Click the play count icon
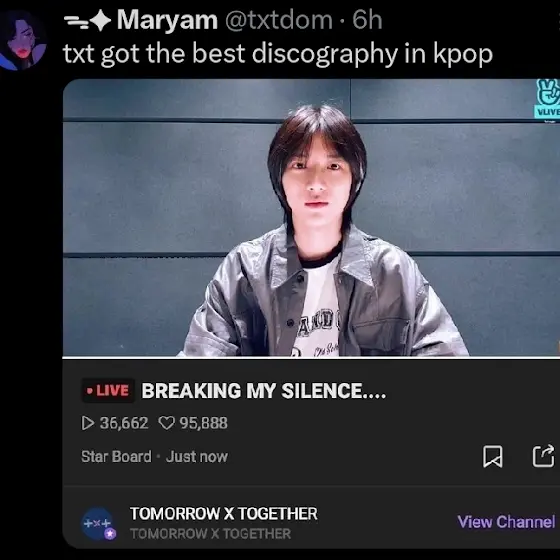 tap(88, 424)
